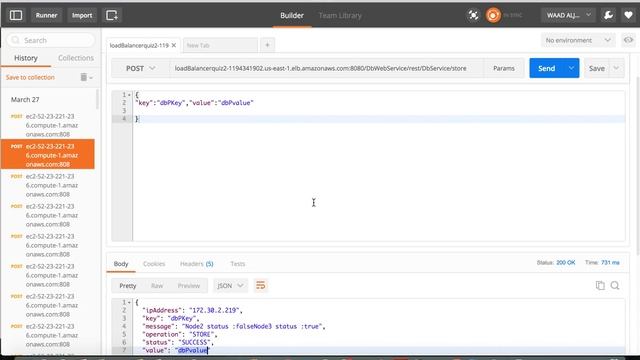Select the highlighted orange history entry

pyautogui.click(x=48, y=155)
